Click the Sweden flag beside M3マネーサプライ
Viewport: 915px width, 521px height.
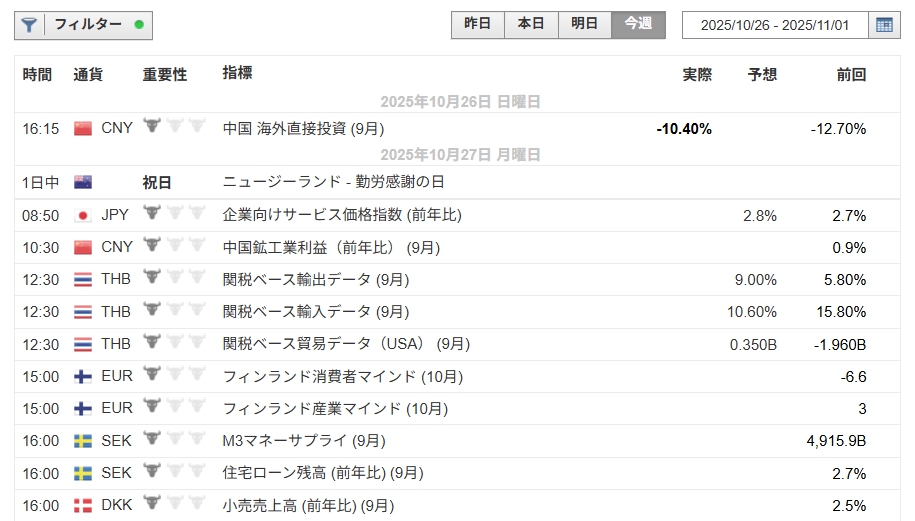coord(83,441)
